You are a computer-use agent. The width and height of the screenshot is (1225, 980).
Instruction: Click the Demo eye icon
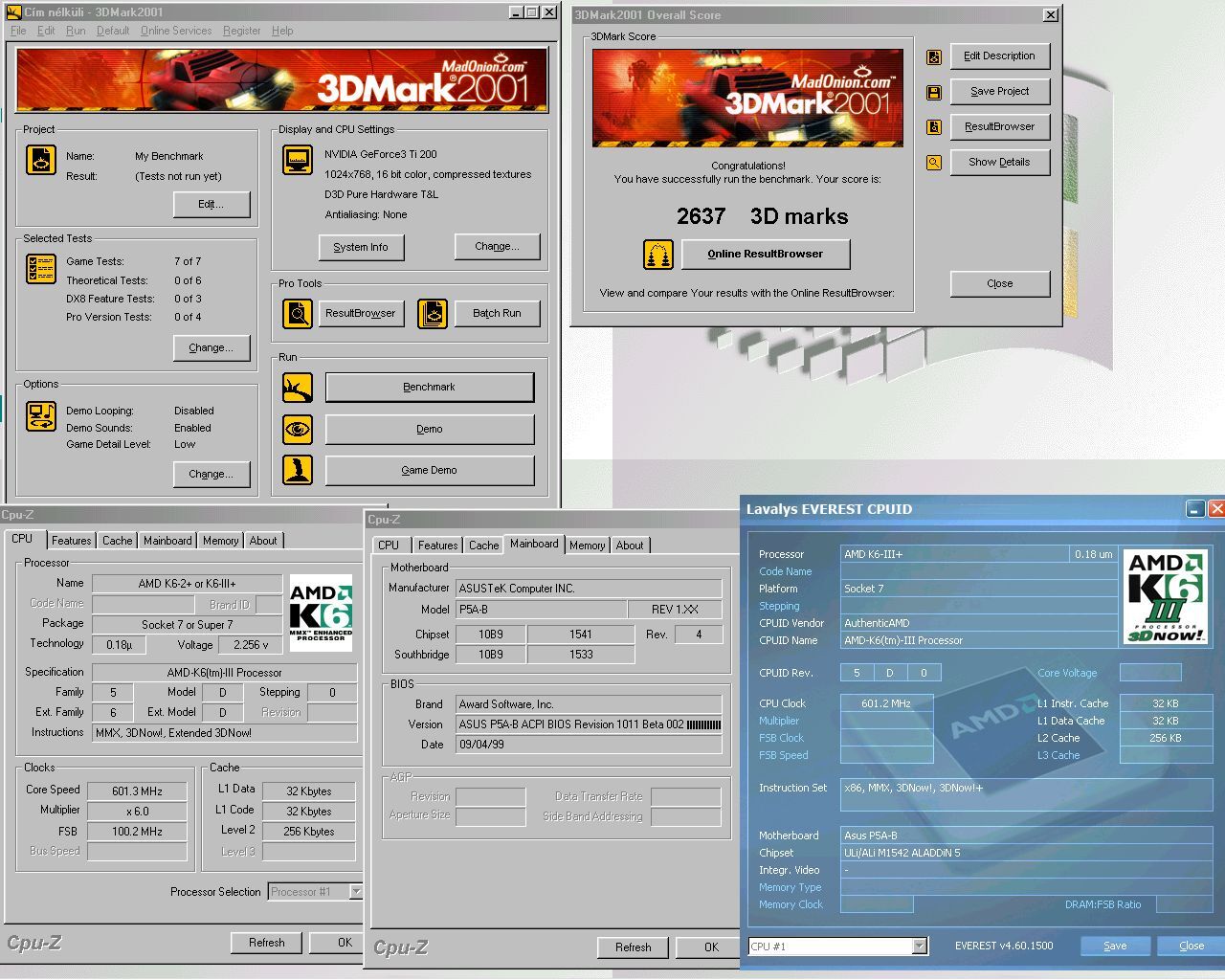click(x=298, y=429)
